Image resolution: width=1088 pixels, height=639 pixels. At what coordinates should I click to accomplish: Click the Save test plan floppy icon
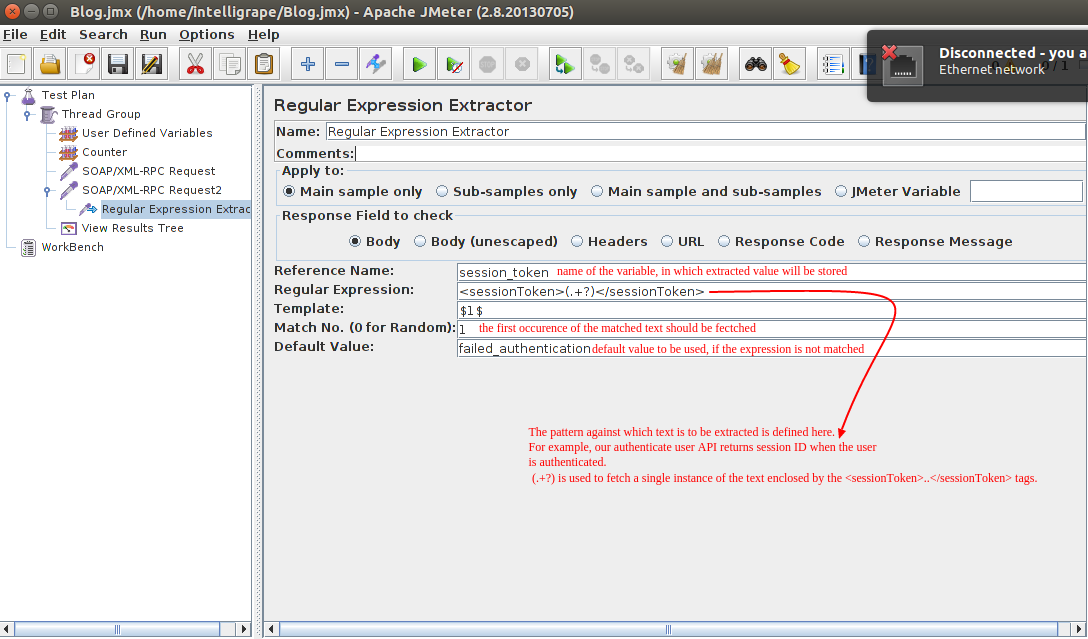coord(118,65)
